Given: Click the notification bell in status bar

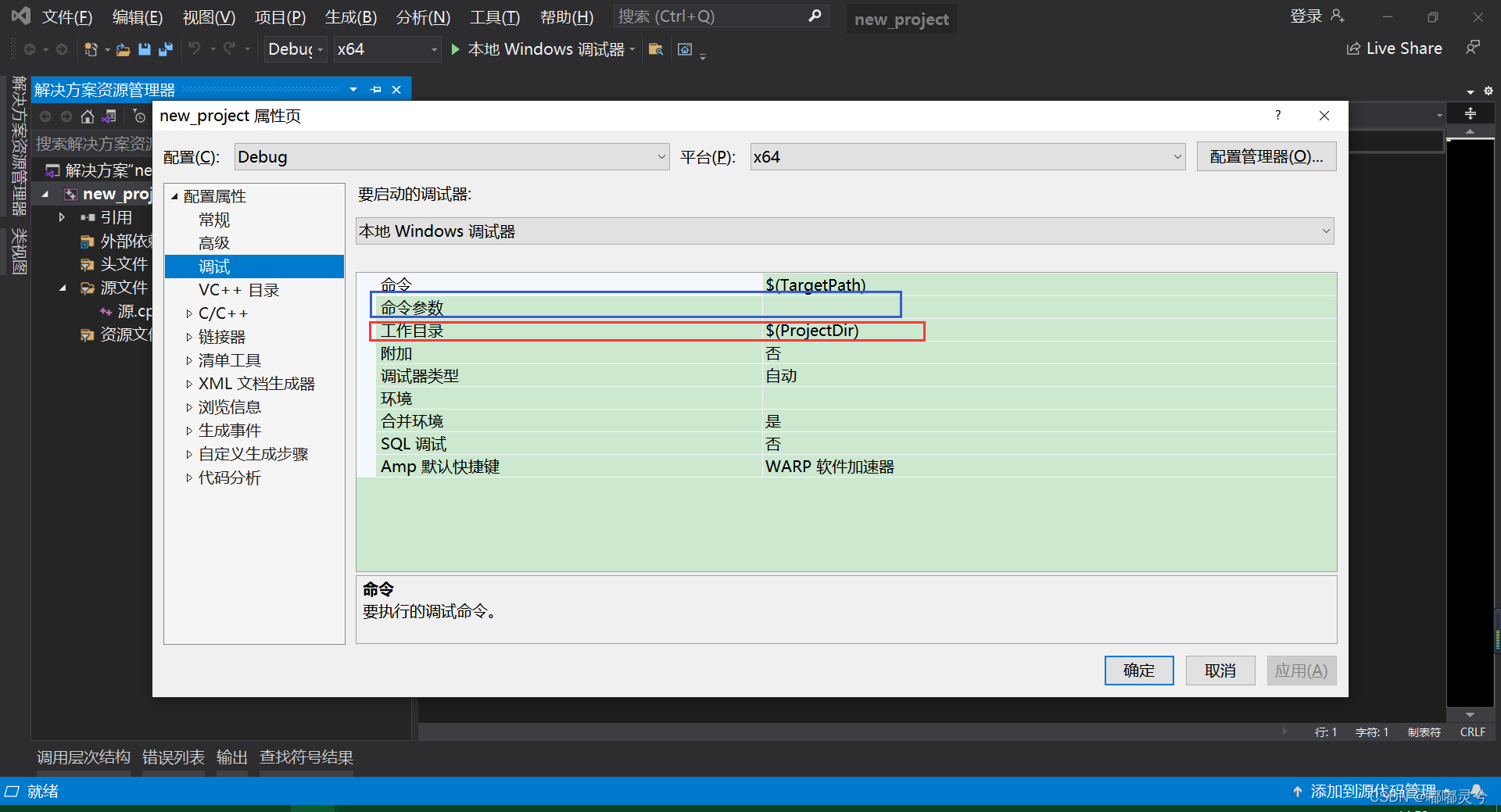Looking at the screenshot, I should (x=1477, y=791).
